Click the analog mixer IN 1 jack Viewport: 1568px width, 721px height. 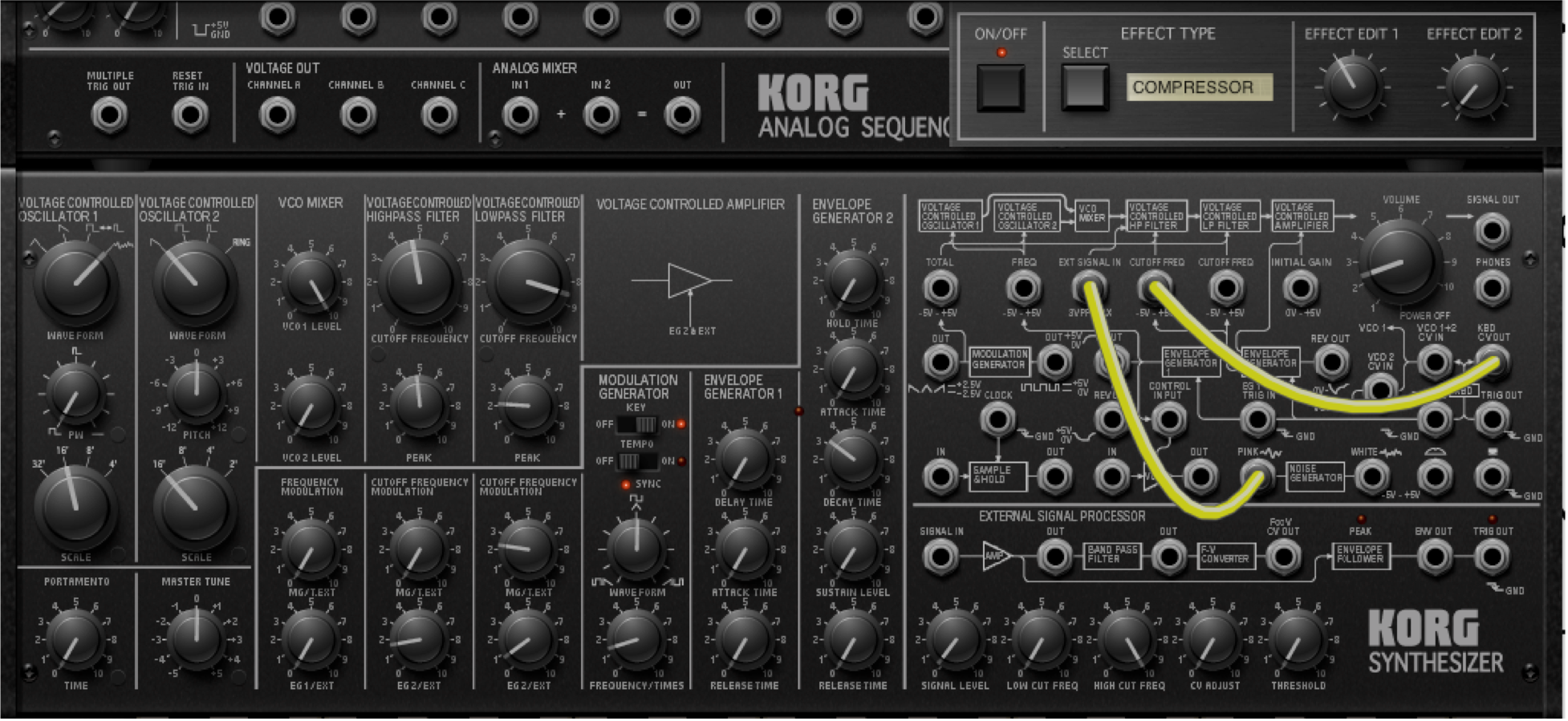pos(520,115)
